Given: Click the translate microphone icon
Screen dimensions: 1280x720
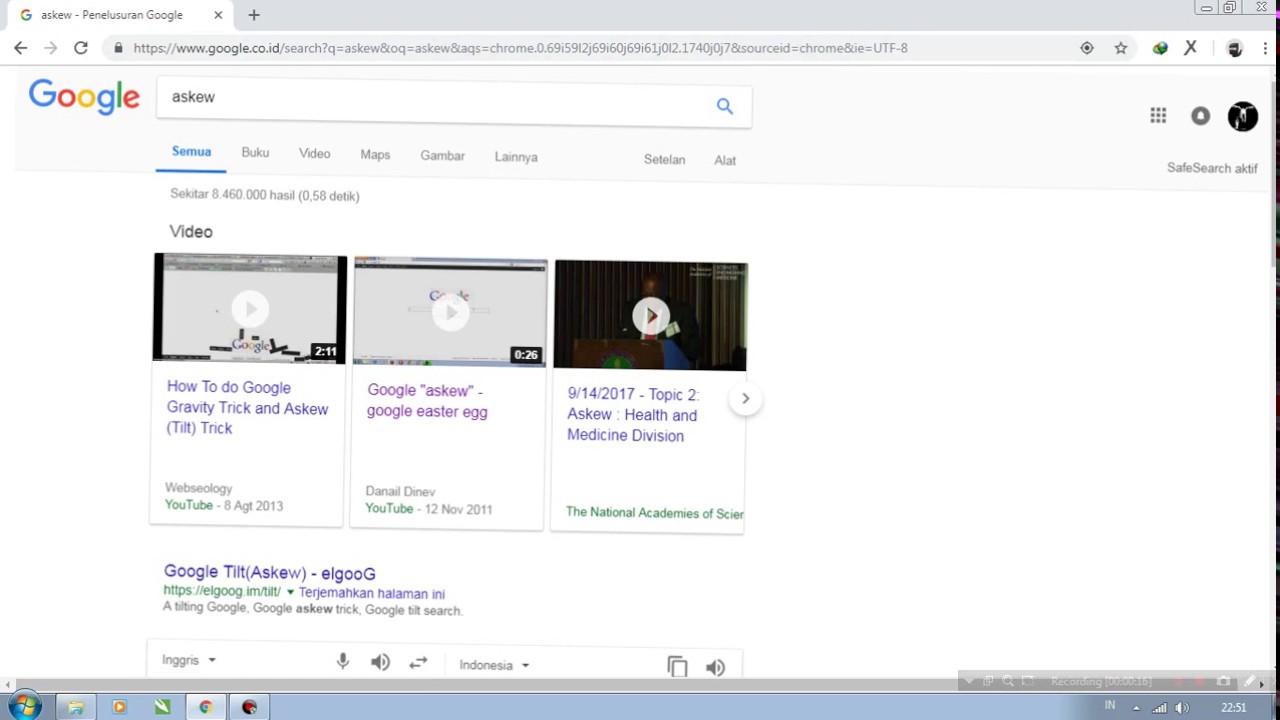Looking at the screenshot, I should pyautogui.click(x=343, y=661).
